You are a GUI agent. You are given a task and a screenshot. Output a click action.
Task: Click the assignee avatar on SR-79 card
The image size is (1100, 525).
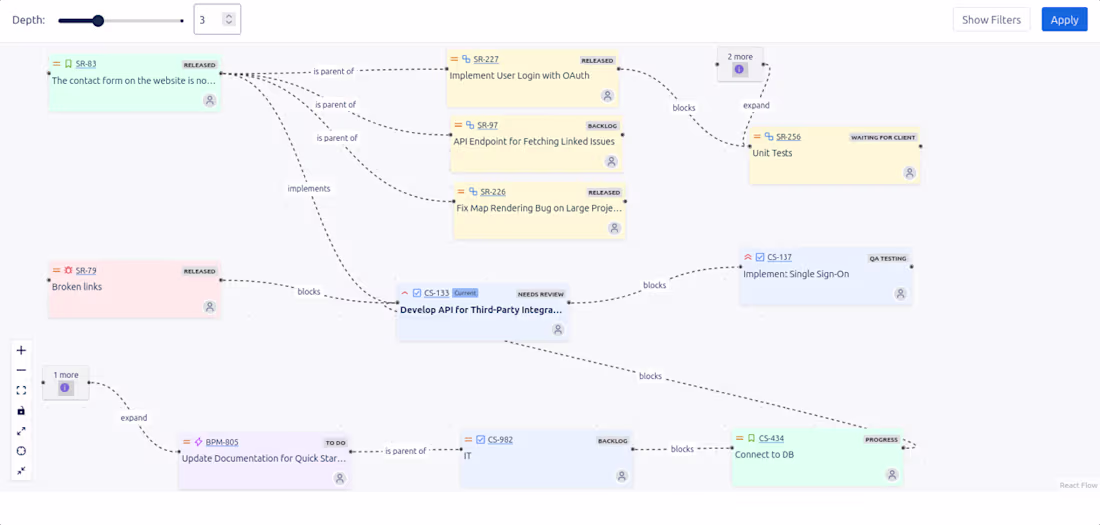pyautogui.click(x=209, y=307)
